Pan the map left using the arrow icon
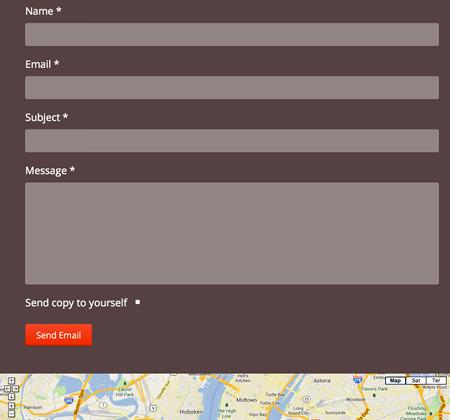Screen dimensions: 450x420 click(x=7, y=389)
